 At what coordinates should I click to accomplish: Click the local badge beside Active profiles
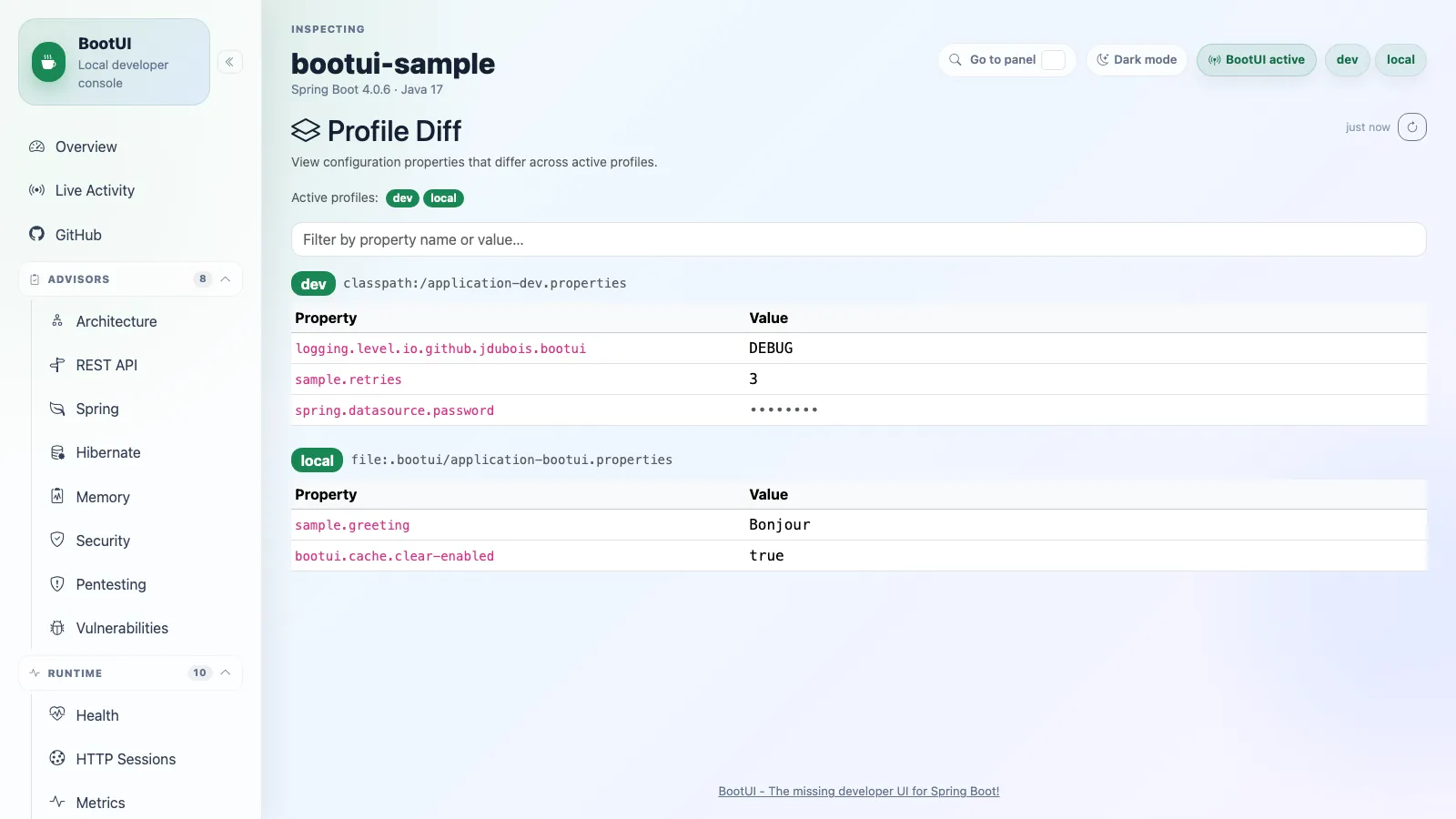click(x=443, y=198)
